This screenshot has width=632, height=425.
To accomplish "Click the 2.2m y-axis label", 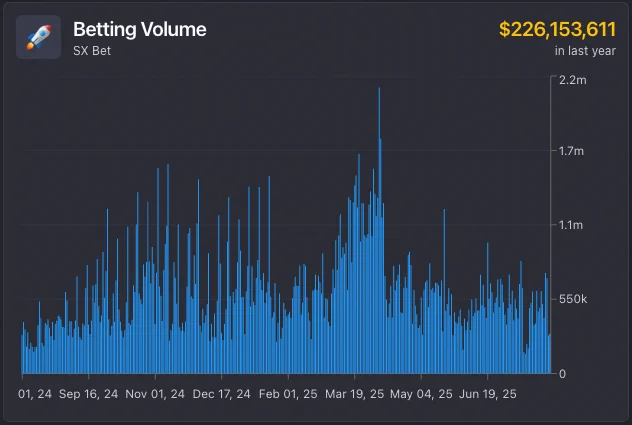I will pos(572,80).
